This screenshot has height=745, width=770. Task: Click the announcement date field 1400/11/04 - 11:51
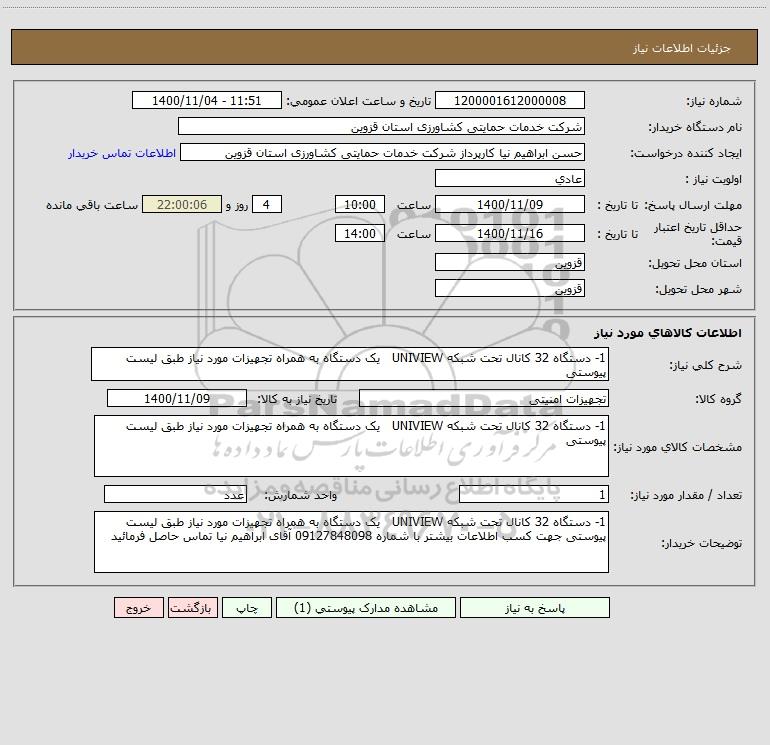click(207, 101)
